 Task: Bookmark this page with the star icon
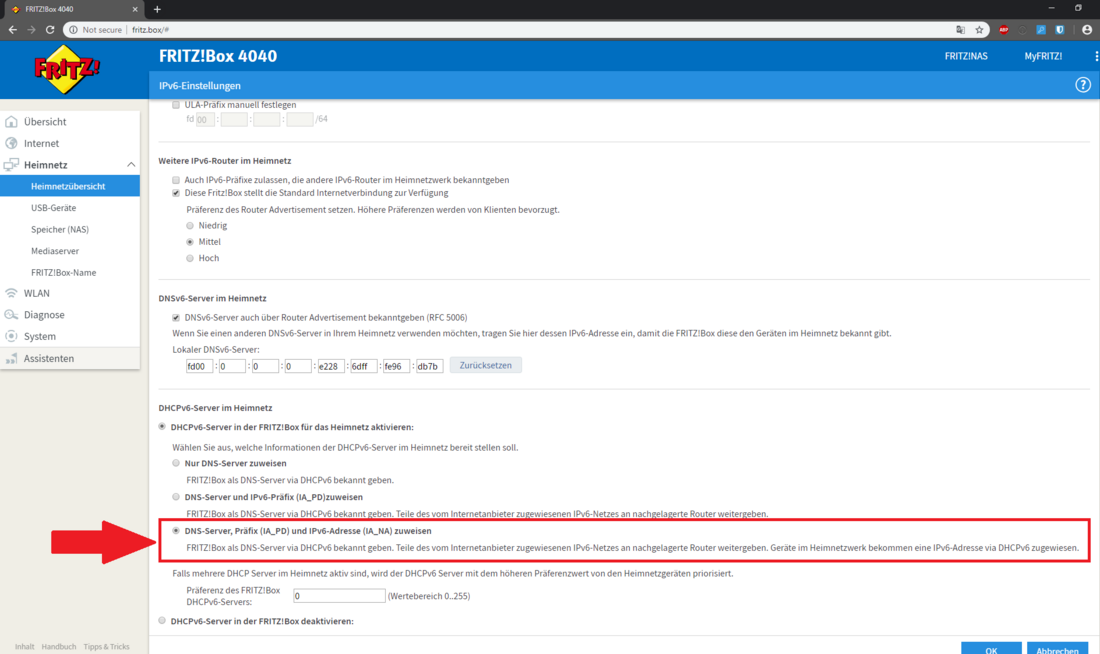pos(979,29)
